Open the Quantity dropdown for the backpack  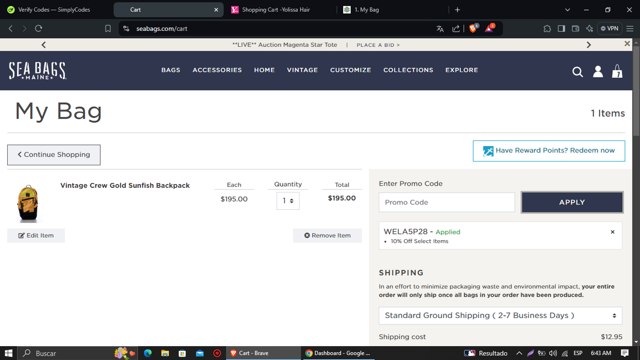[x=288, y=201]
